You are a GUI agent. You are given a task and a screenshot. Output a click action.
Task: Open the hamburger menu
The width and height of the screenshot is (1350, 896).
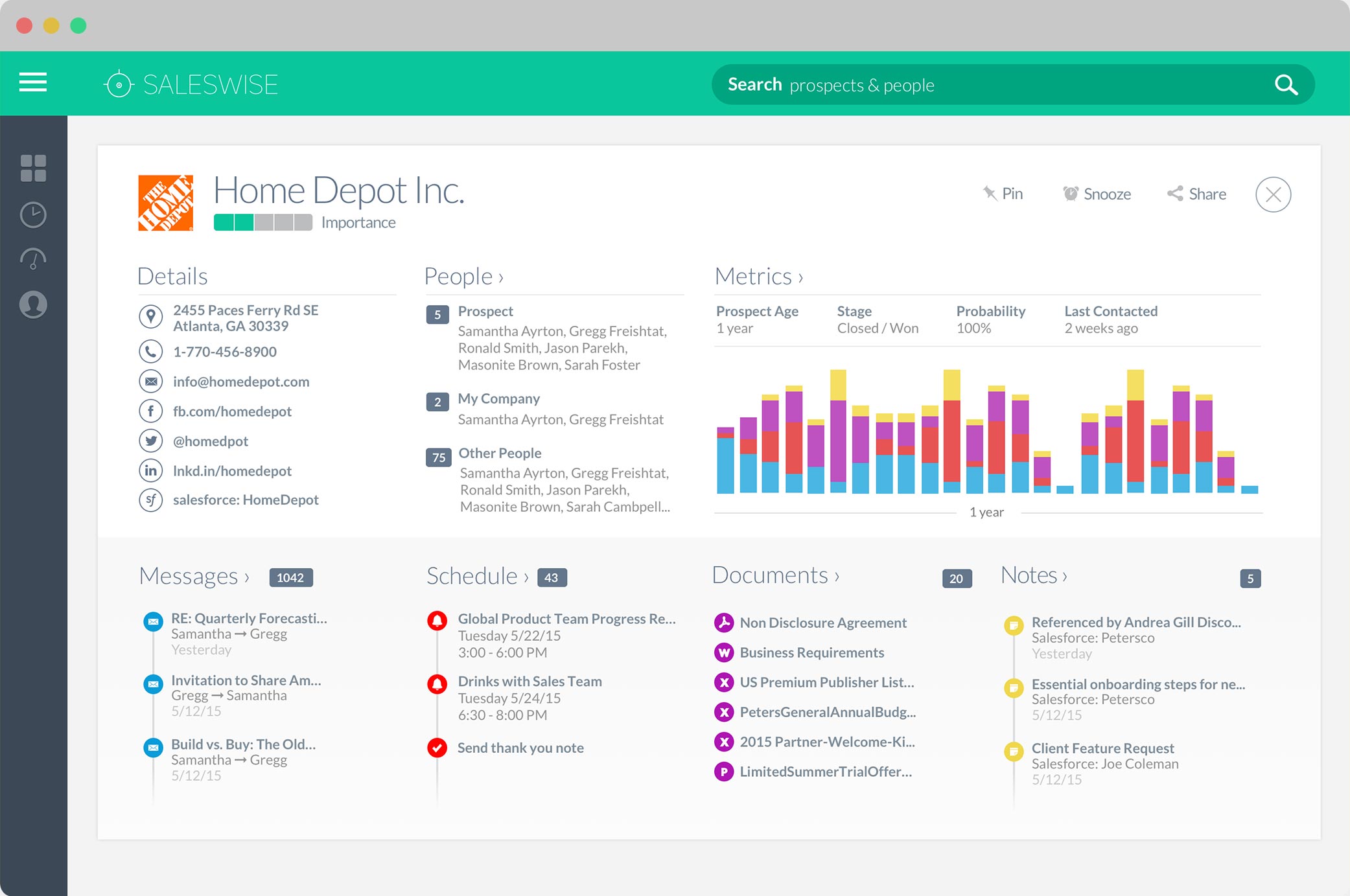pyautogui.click(x=33, y=83)
